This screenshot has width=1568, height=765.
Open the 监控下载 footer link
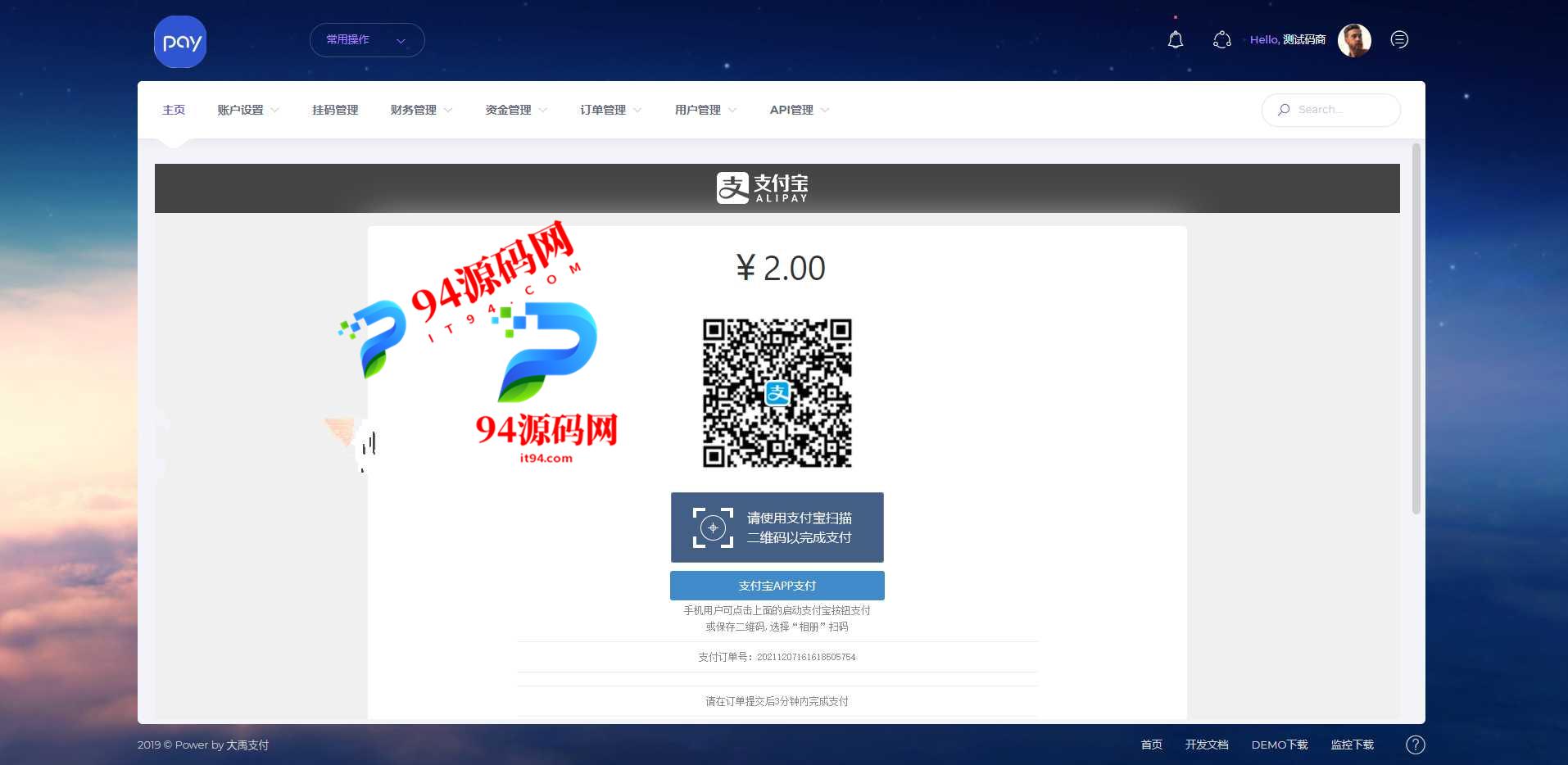coord(1352,745)
